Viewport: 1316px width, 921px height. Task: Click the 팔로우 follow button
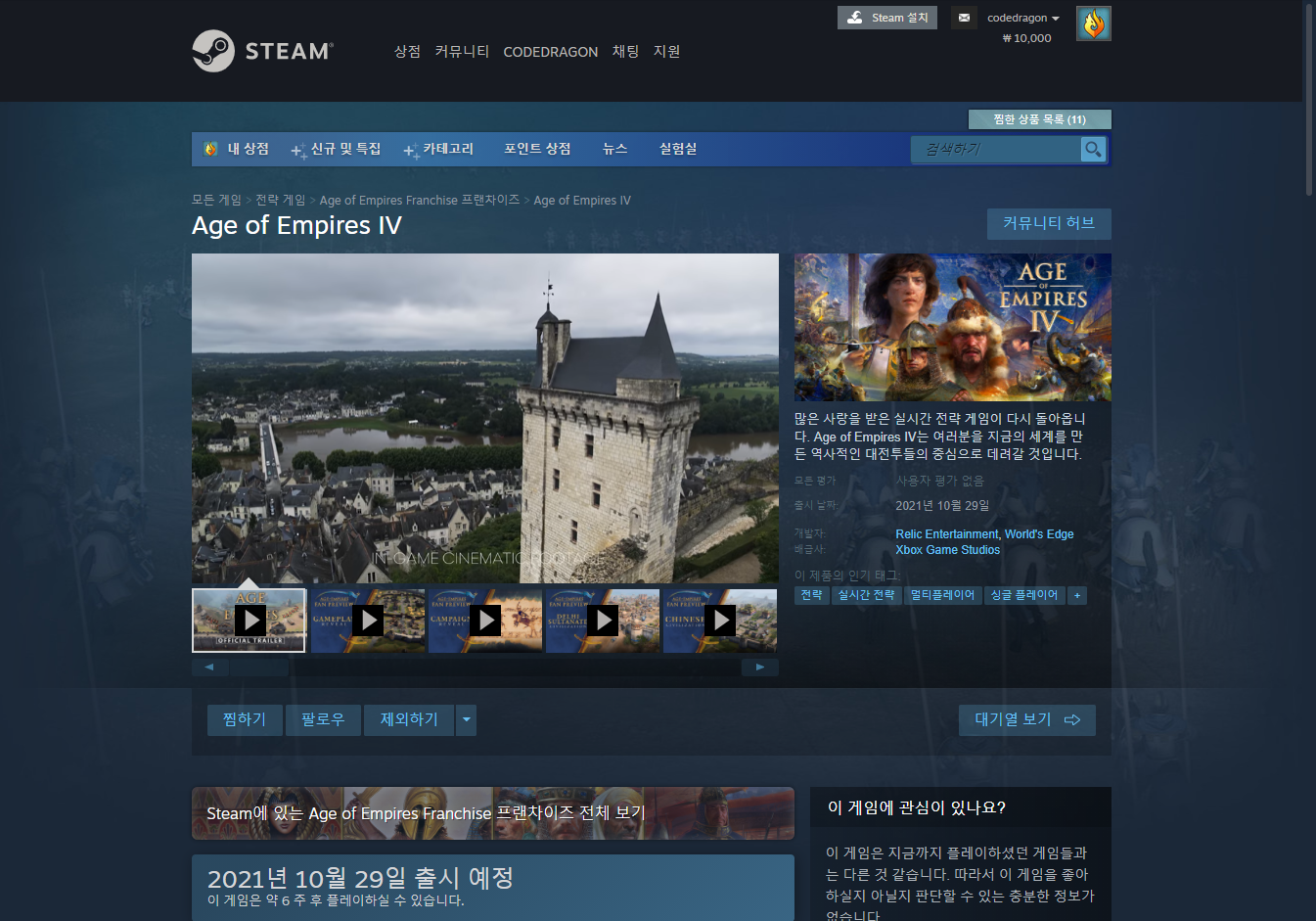click(323, 719)
